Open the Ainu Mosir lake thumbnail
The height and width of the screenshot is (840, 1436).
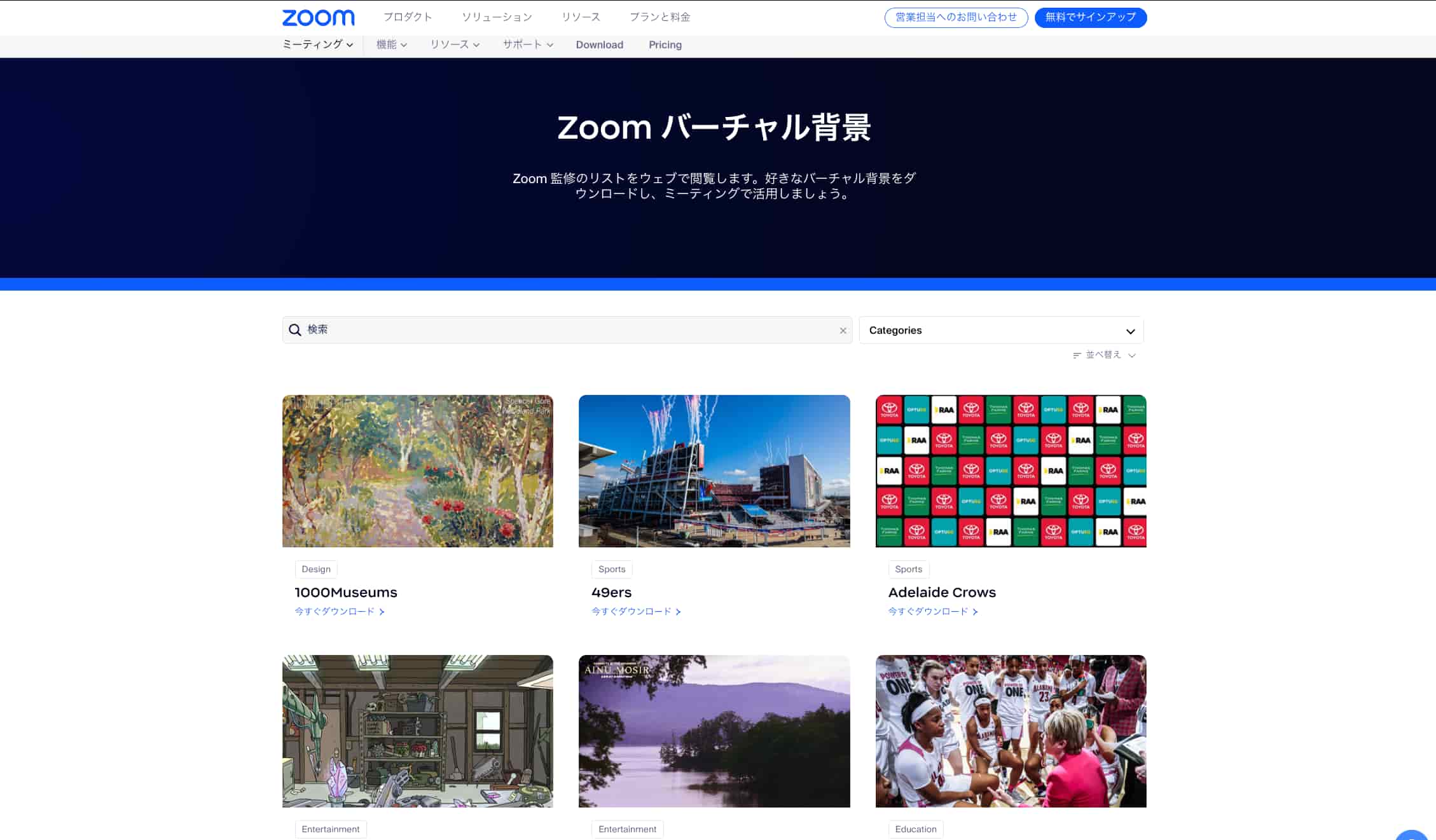coord(714,731)
